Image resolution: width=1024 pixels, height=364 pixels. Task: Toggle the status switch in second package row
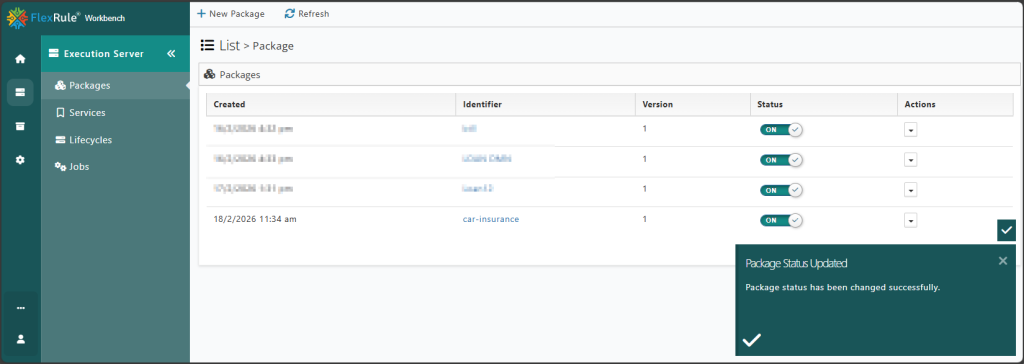[x=781, y=159]
